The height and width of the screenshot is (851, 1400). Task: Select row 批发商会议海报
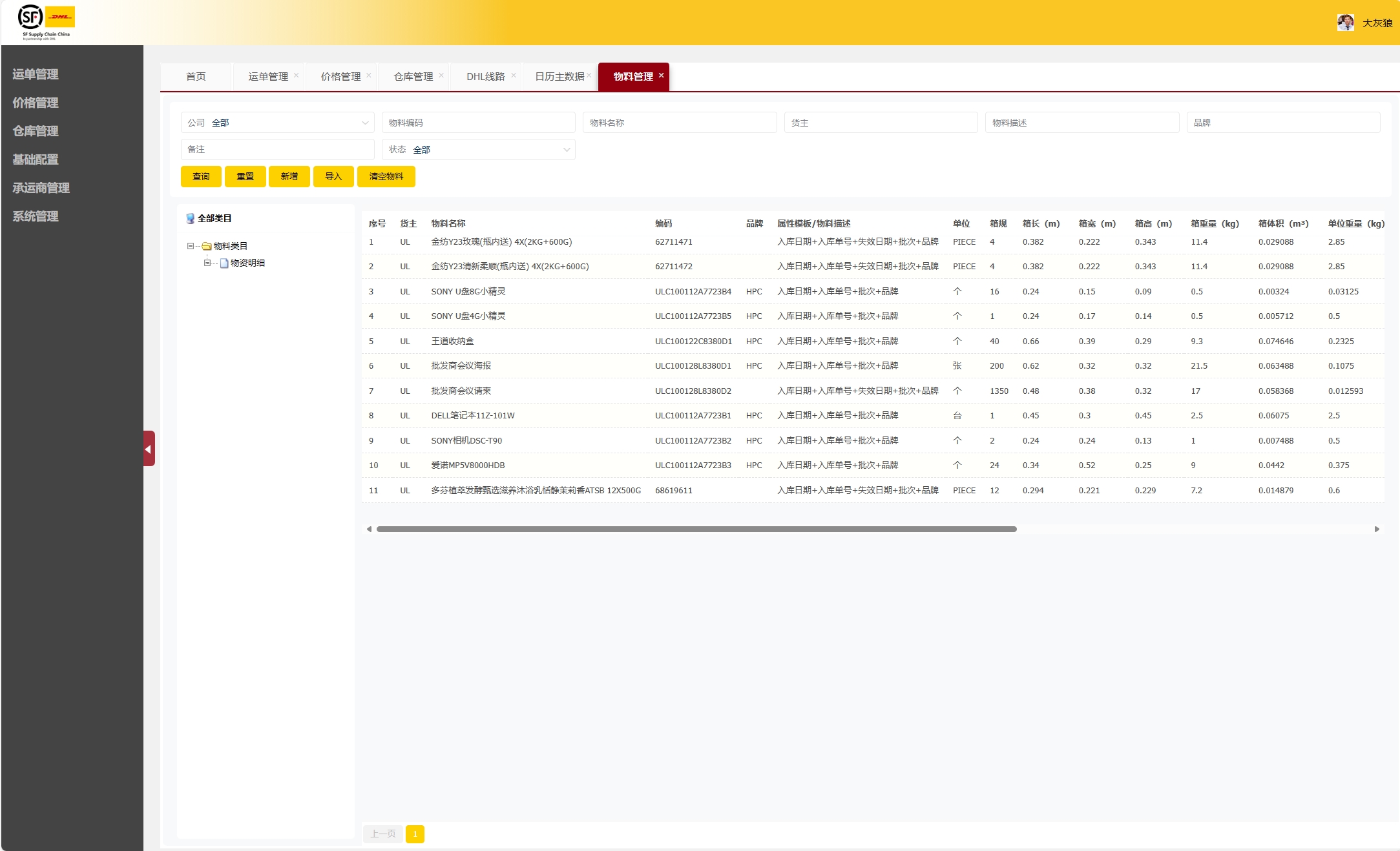tap(873, 365)
